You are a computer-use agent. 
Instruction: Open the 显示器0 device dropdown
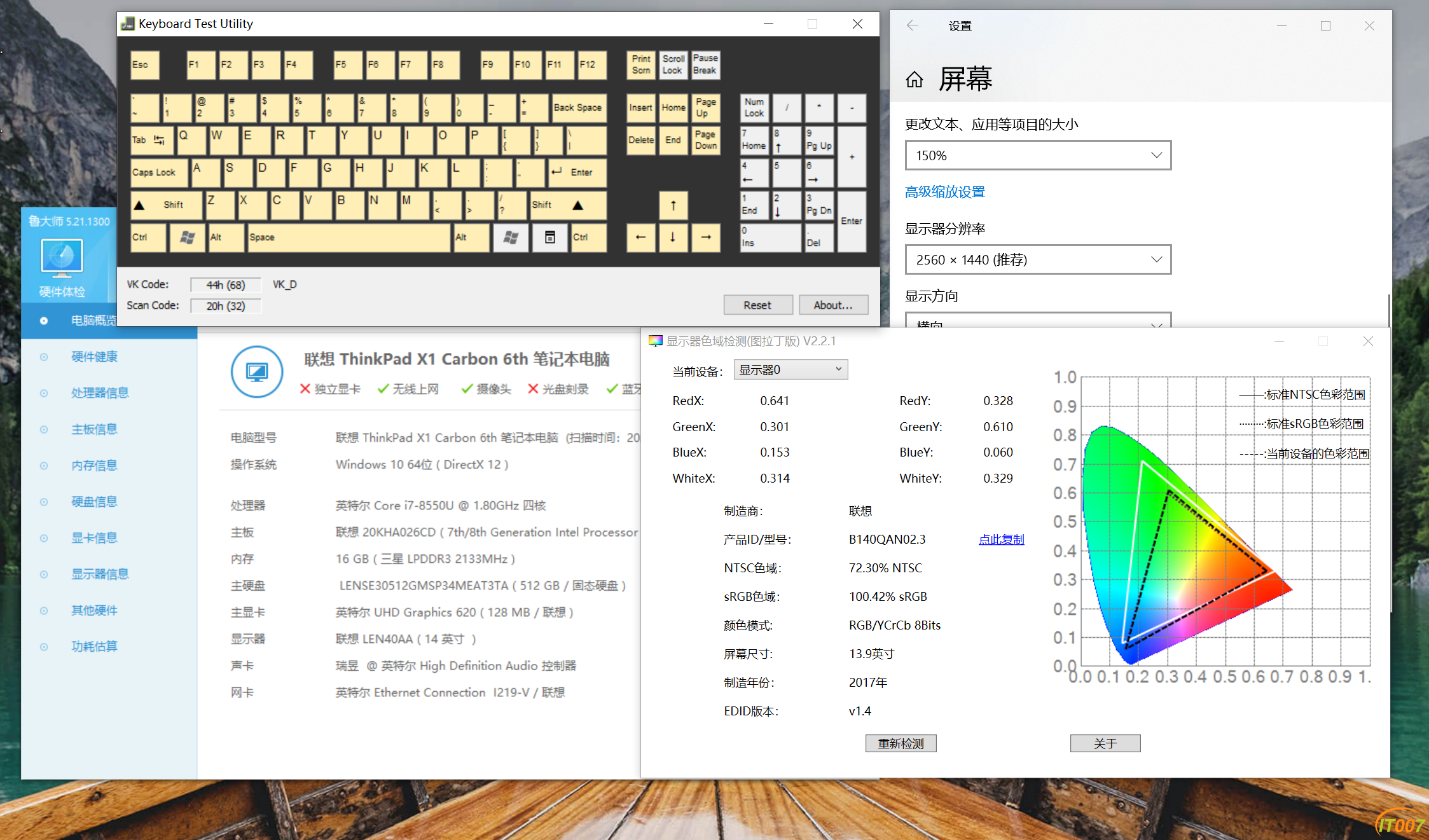pos(790,369)
